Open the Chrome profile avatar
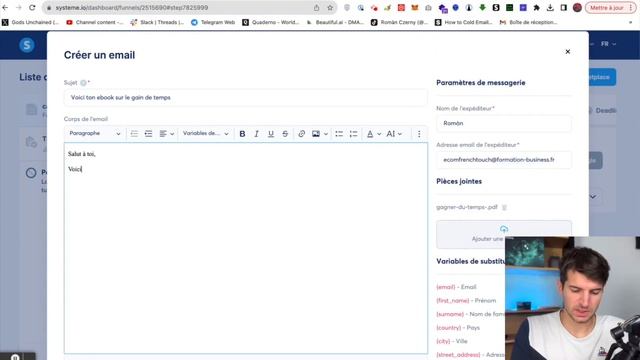This screenshot has height=360, width=640. tap(577, 7)
